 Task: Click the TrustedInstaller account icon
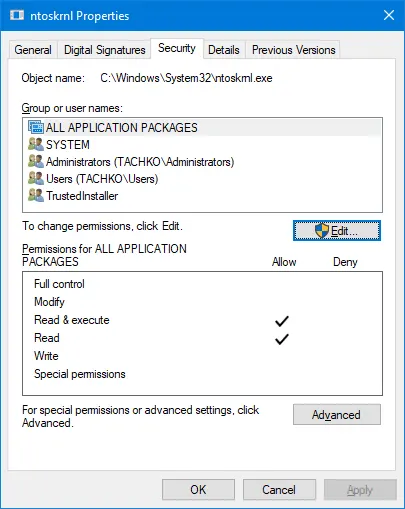(x=36, y=195)
